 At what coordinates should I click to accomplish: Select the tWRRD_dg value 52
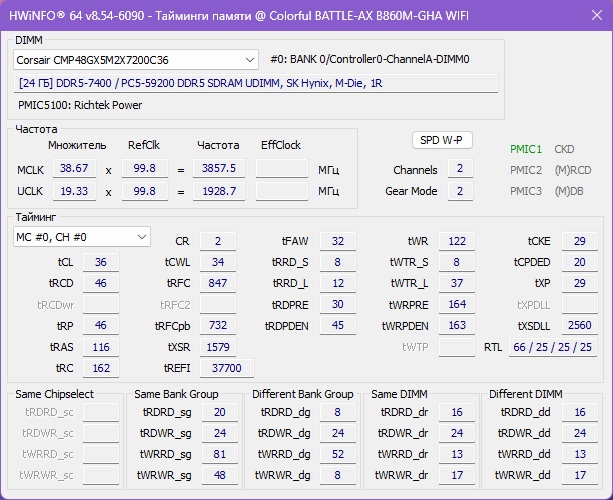tap(338, 454)
